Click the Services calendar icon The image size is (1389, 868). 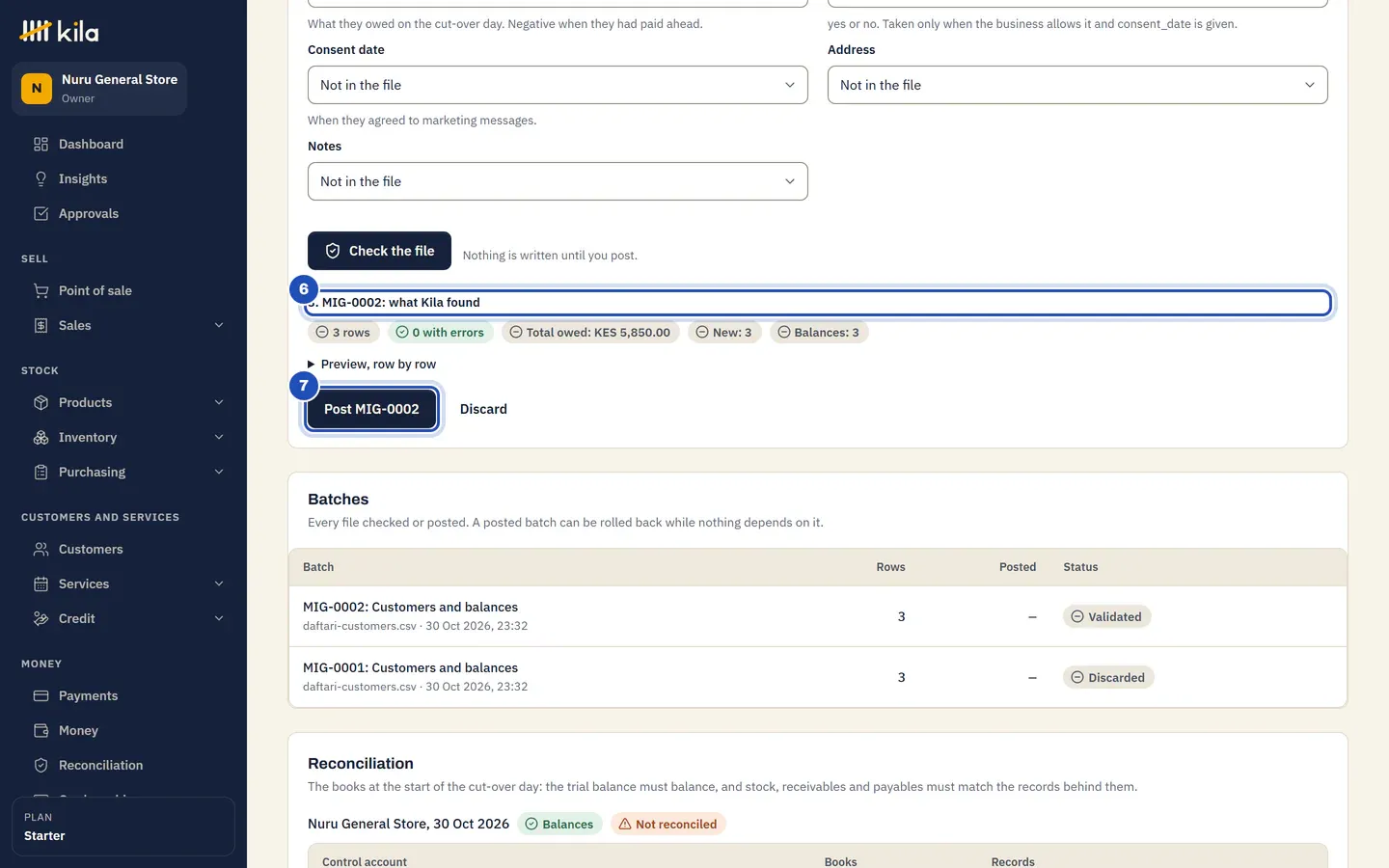41,583
